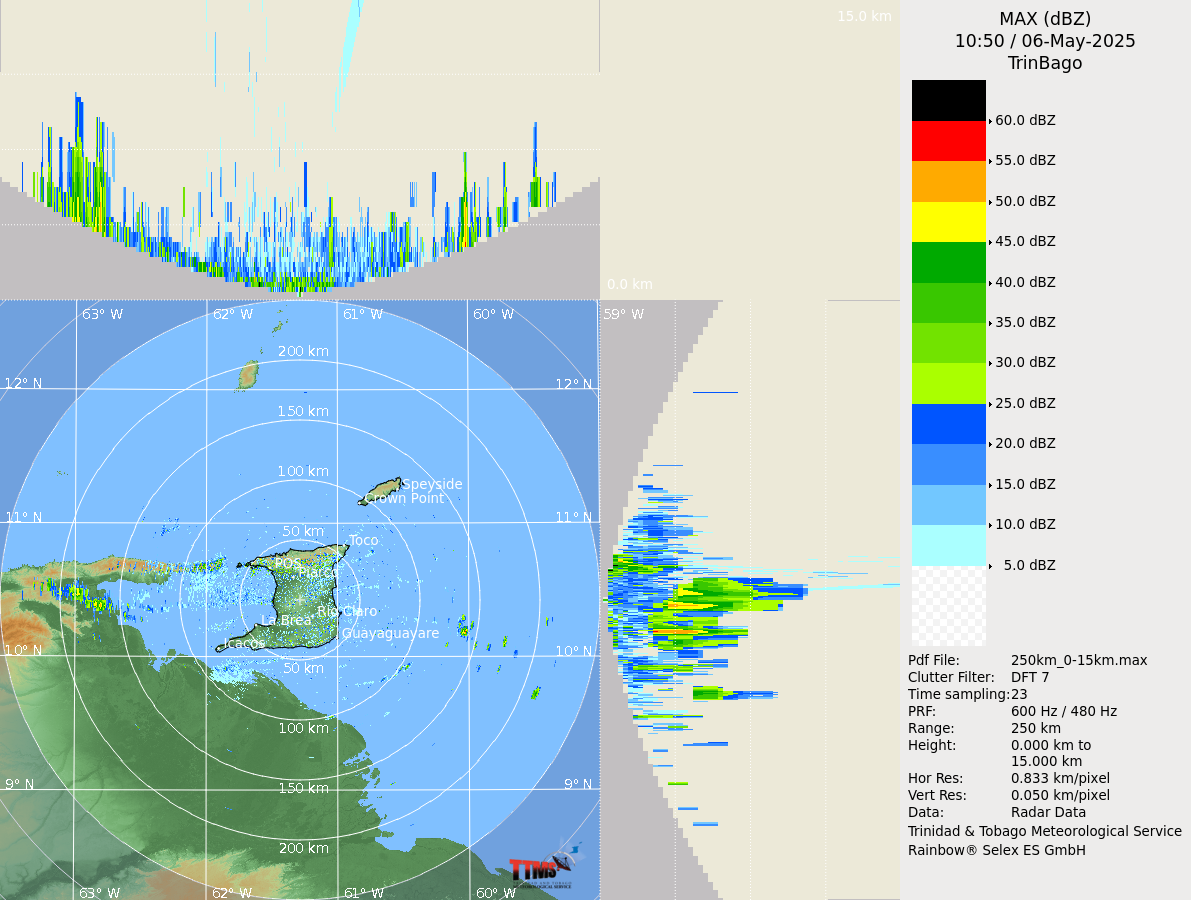Screen dimensions: 1191x900
Task: Click the '10.0 dBZ' legend label
Action: pyautogui.click(x=1025, y=524)
